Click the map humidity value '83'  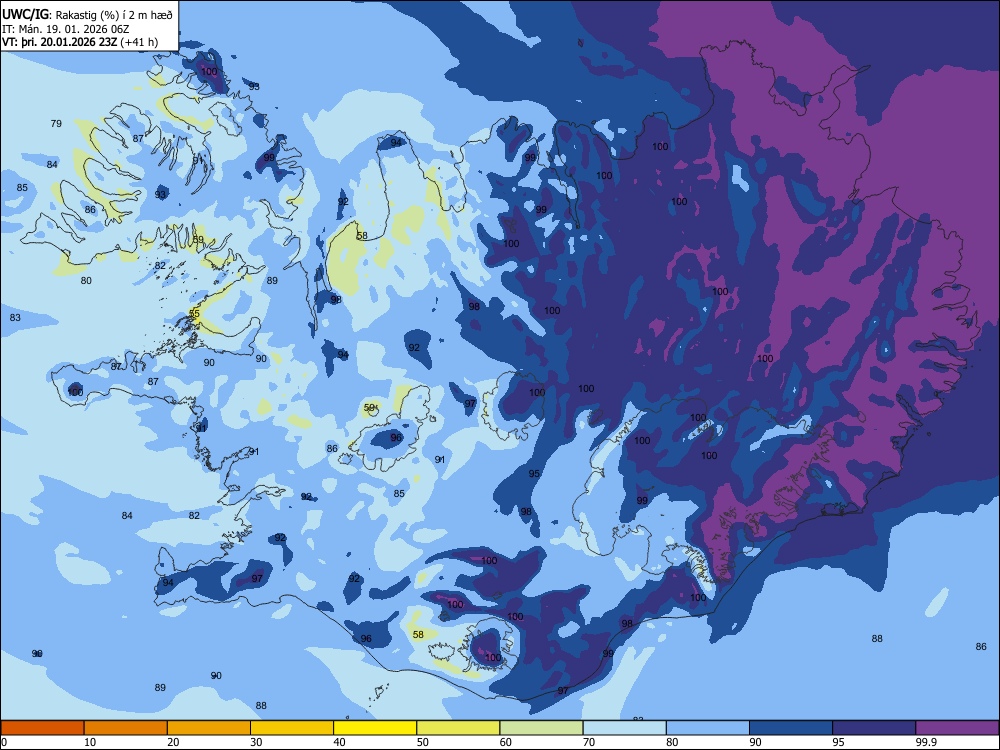(x=15, y=318)
